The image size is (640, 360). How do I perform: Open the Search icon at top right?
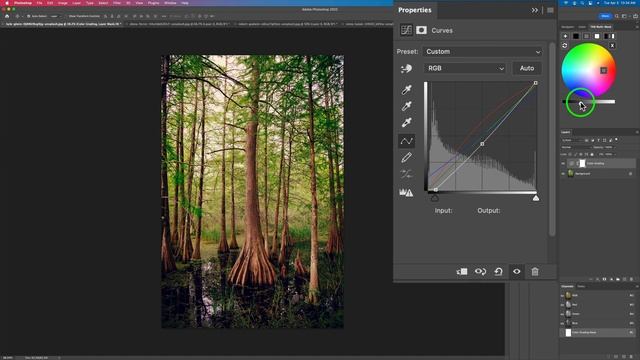coord(617,16)
